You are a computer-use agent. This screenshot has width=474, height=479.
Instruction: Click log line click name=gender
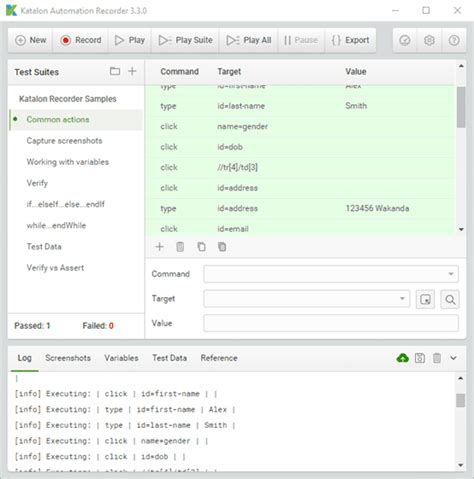click(112, 441)
